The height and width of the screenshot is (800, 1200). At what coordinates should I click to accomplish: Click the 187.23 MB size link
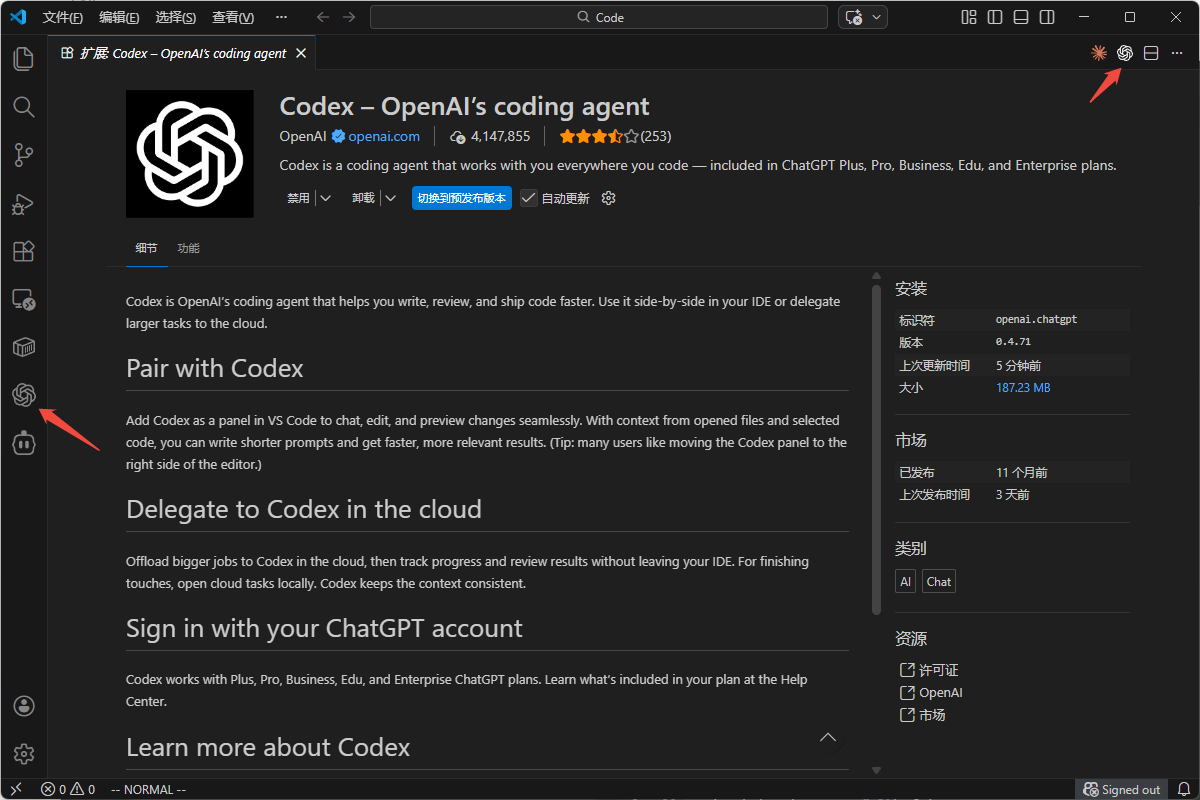point(1023,387)
